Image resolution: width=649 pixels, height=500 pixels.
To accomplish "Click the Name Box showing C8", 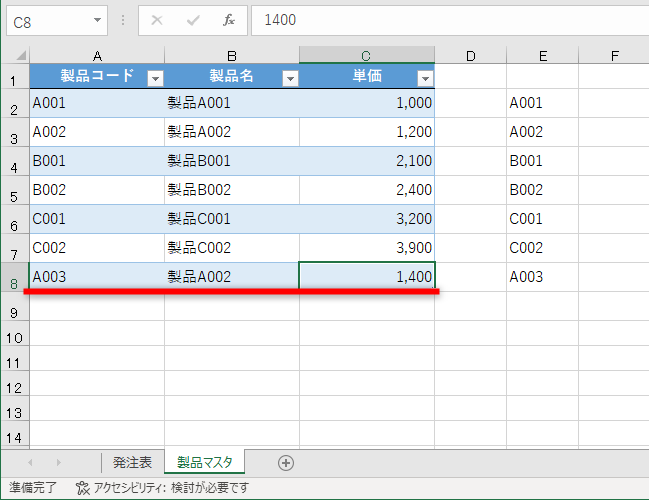I will click(57, 21).
